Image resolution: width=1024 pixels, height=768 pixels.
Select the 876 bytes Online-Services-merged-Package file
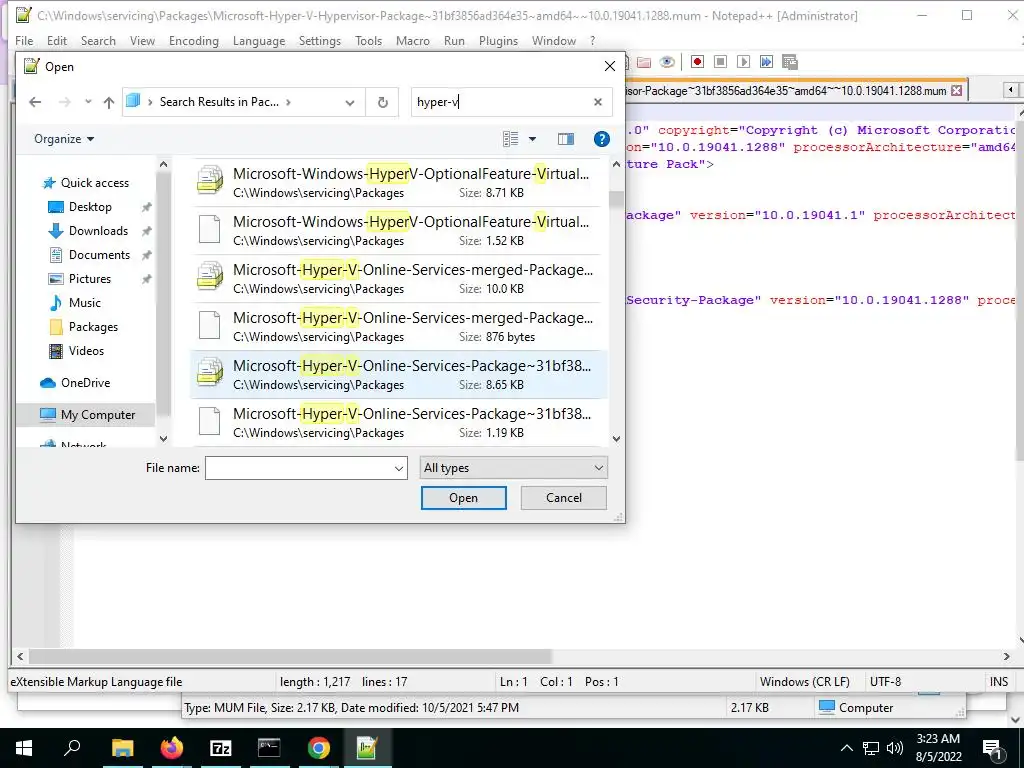pyautogui.click(x=399, y=327)
